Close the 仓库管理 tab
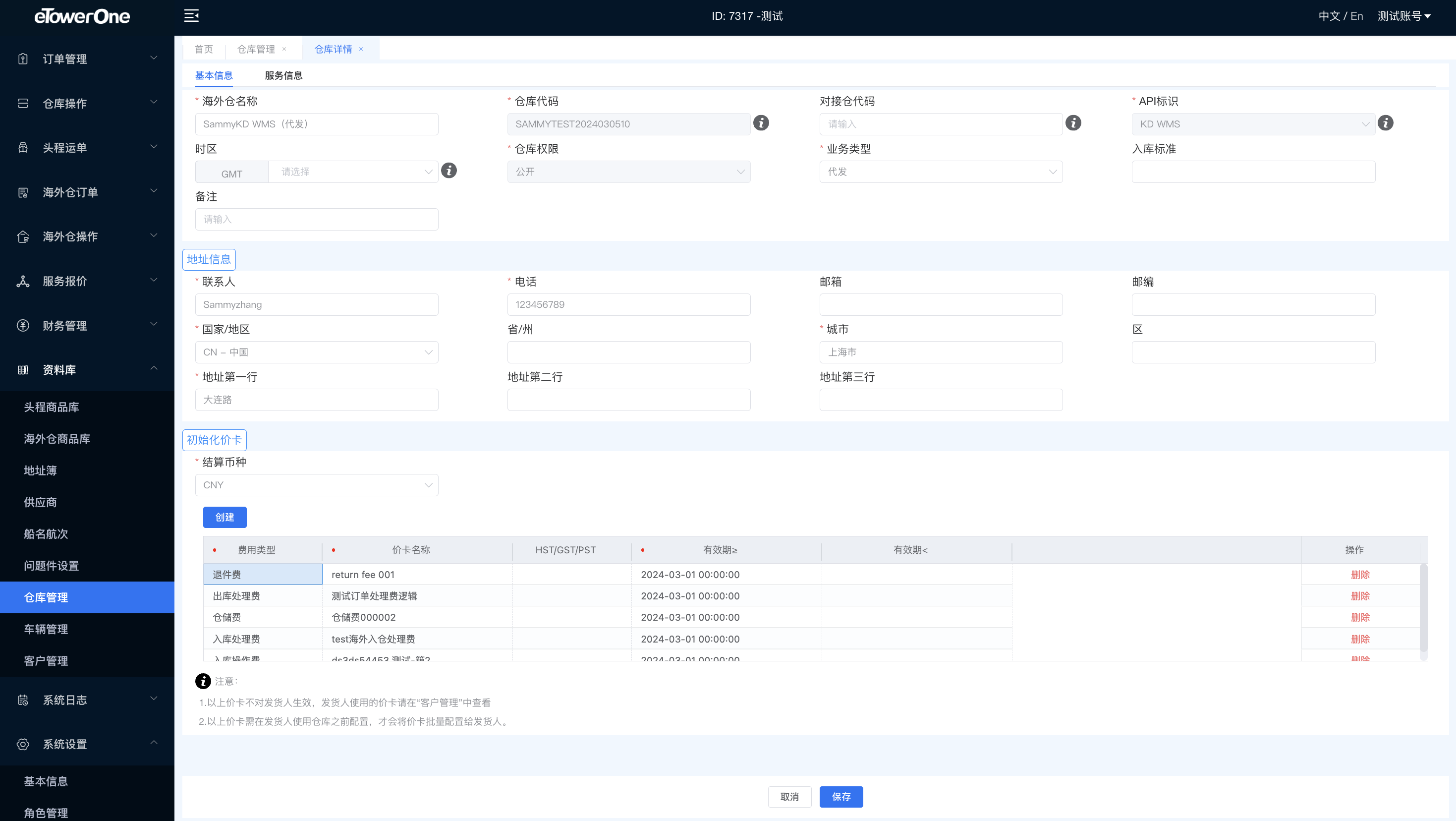Image resolution: width=1456 pixels, height=821 pixels. tap(284, 49)
